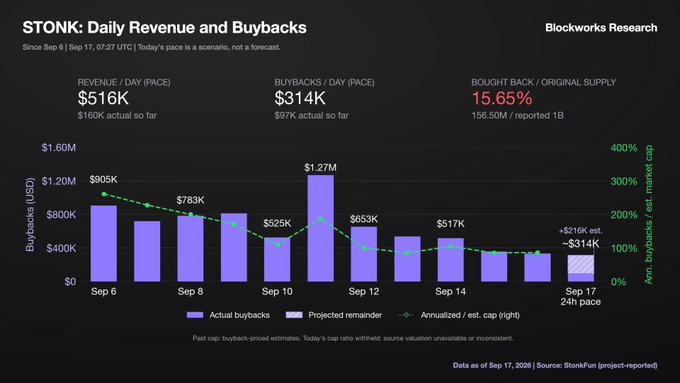Click the green line point on the $1.27M bar
This screenshot has height=383, width=680.
tap(321, 219)
